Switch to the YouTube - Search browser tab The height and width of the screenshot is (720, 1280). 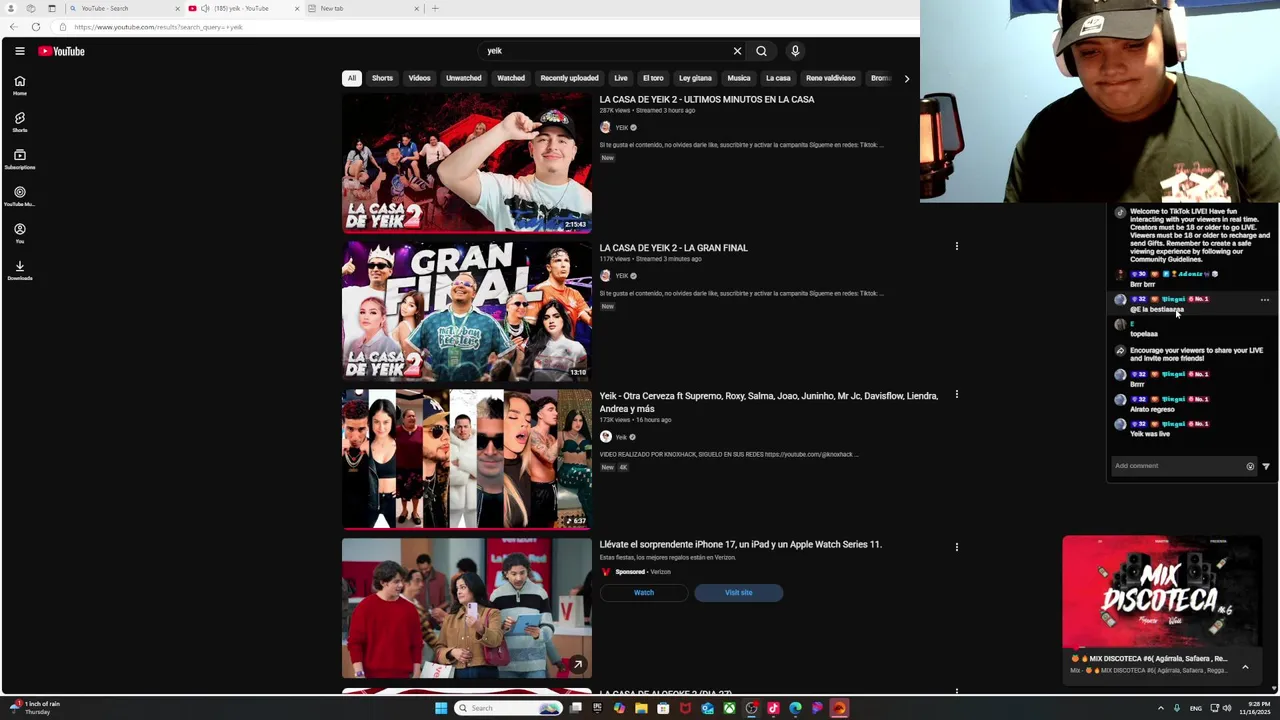point(125,8)
